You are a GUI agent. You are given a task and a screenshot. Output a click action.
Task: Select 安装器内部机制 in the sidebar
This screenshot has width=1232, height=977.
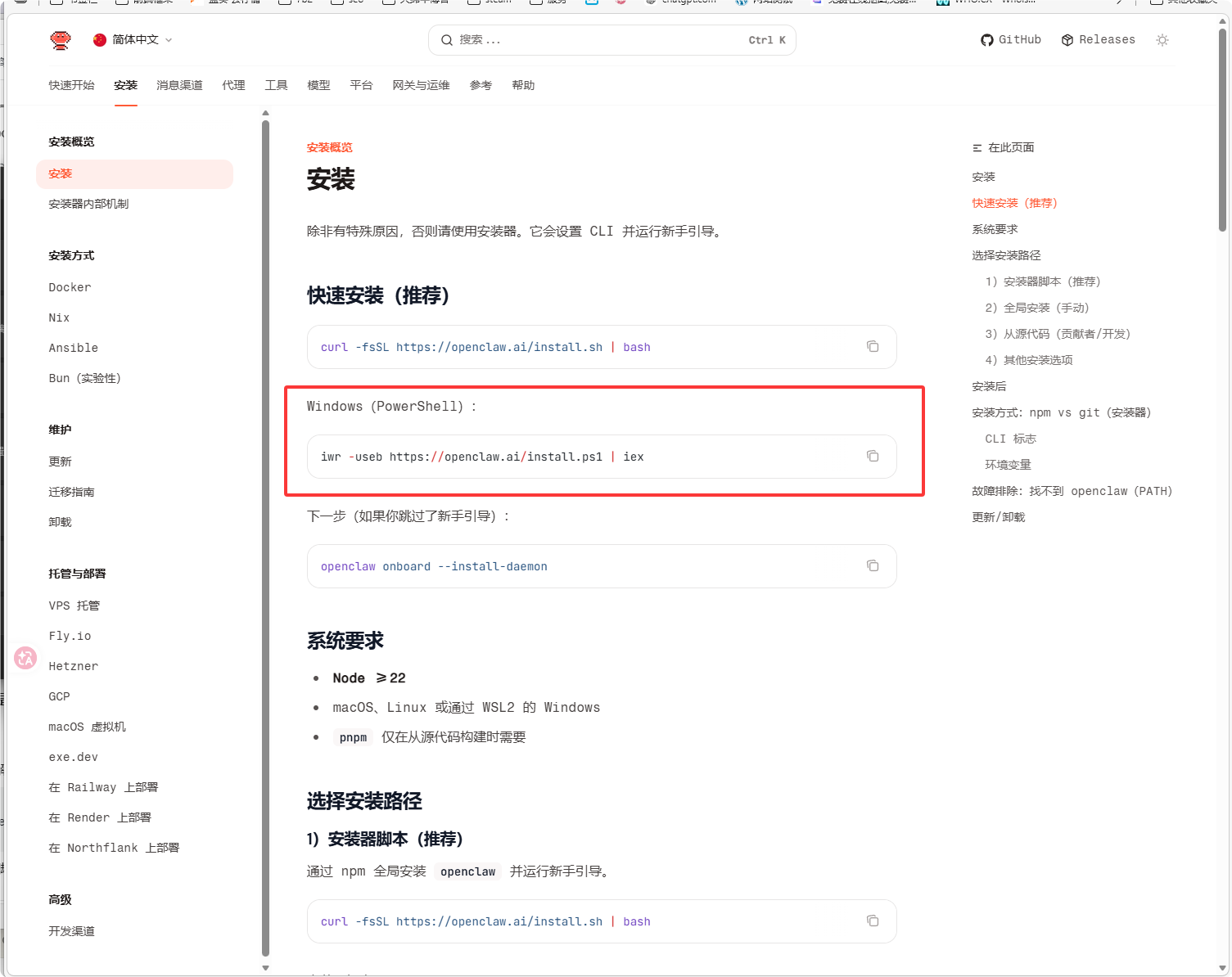point(88,204)
